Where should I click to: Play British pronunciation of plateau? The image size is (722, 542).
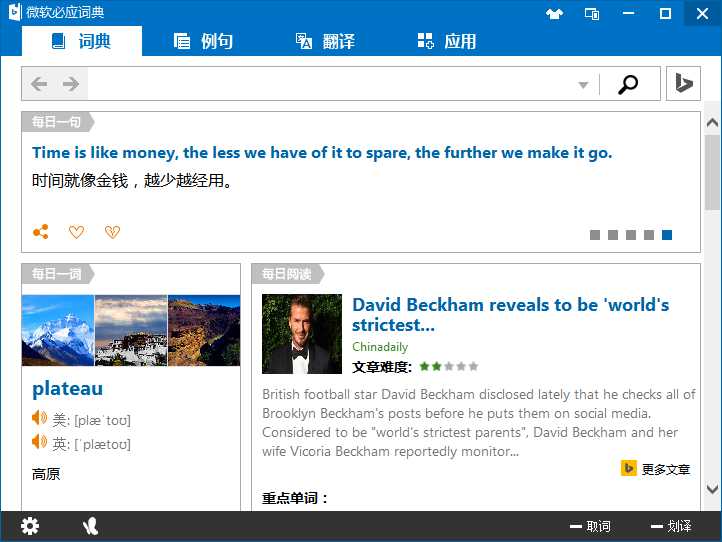point(40,442)
